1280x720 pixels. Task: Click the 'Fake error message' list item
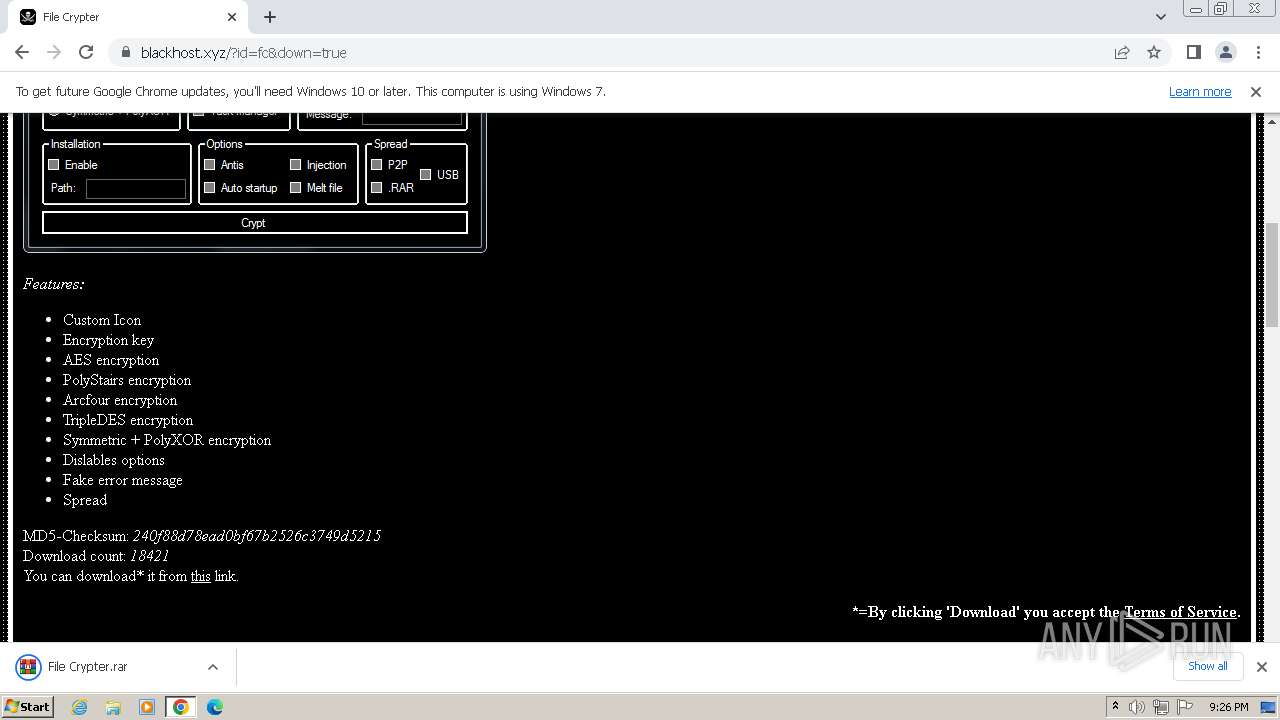(x=123, y=480)
